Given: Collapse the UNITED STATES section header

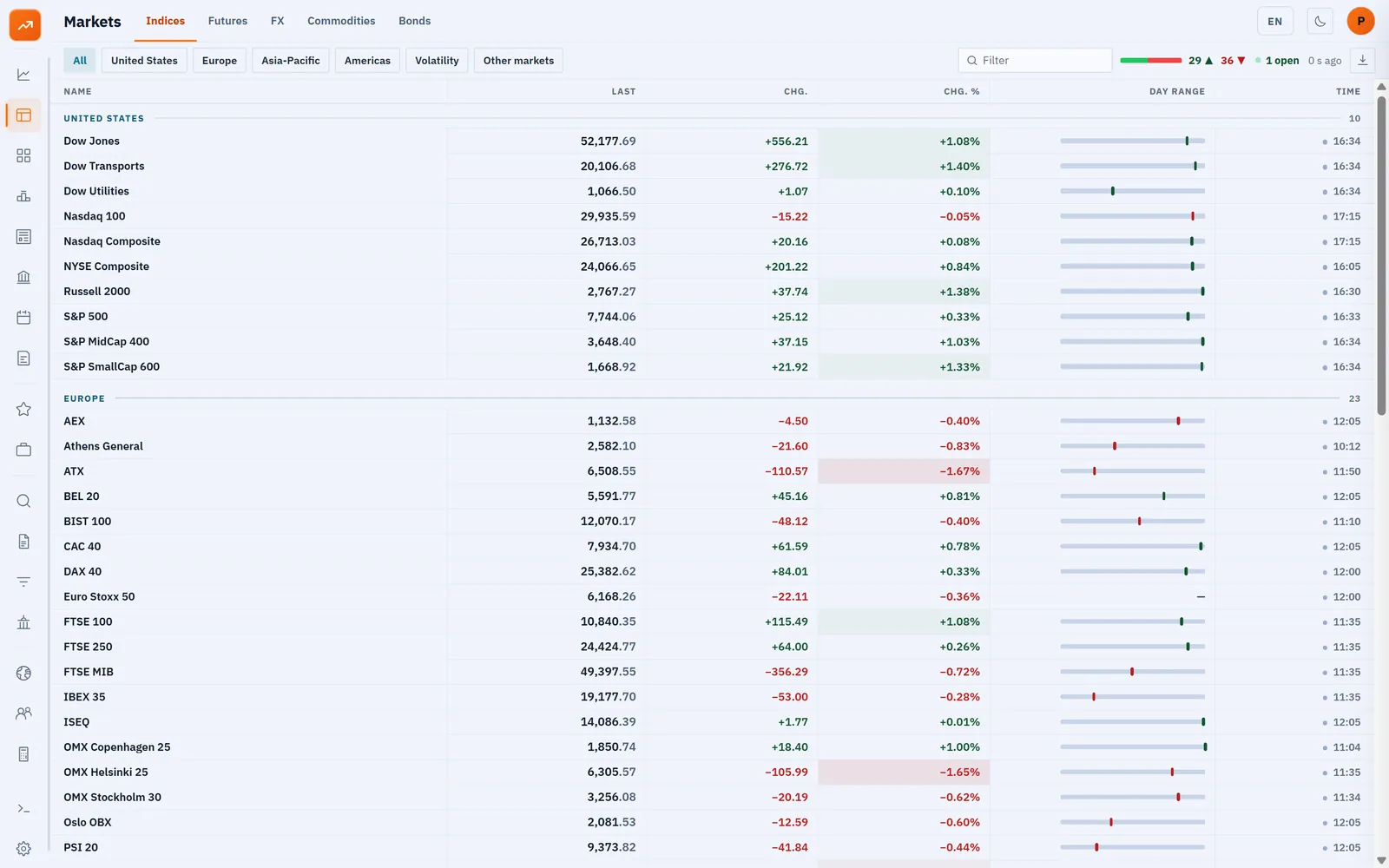Looking at the screenshot, I should coord(103,118).
